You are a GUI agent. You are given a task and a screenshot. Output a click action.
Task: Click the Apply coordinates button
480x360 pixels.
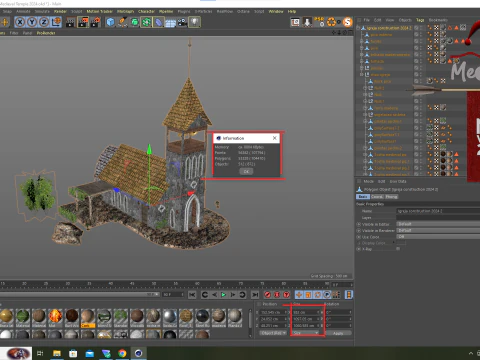pos(338,333)
